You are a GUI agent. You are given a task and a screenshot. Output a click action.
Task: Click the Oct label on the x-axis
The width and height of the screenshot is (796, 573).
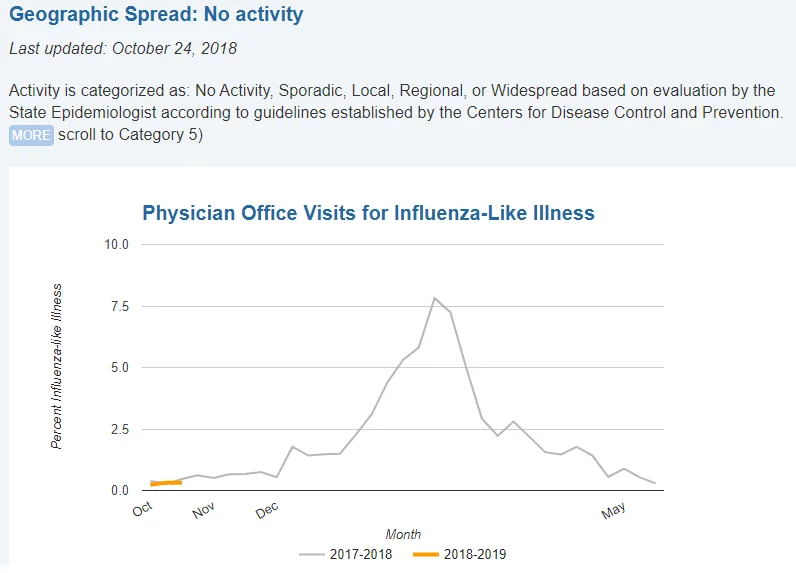coord(142,509)
